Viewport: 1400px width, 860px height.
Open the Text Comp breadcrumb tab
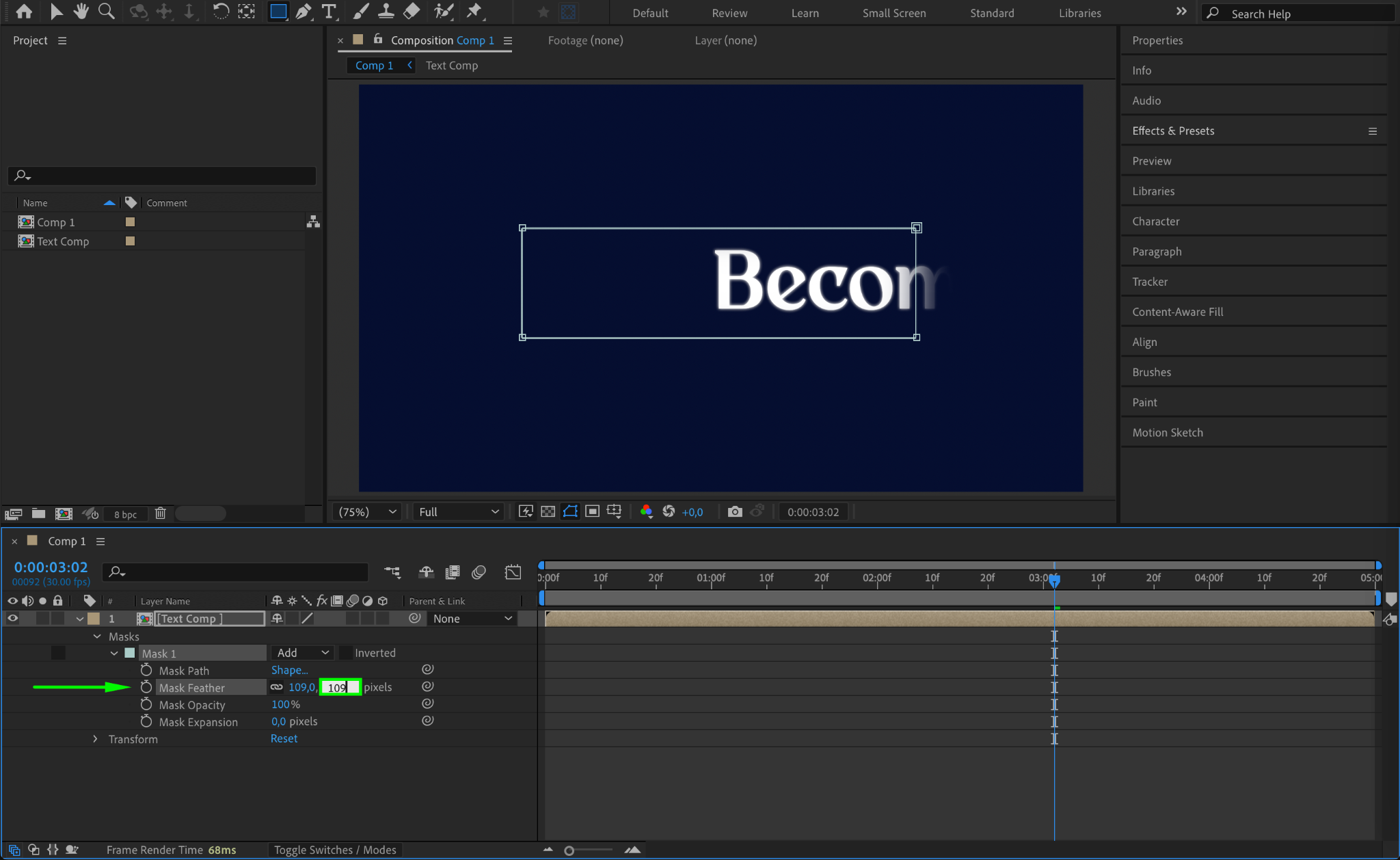451,66
